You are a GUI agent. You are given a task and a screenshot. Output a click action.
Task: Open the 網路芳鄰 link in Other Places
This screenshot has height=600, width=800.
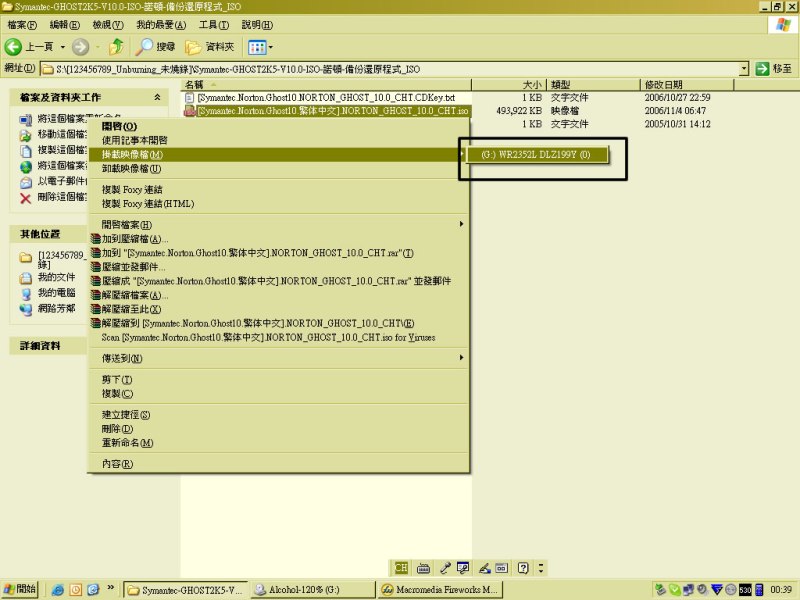tap(56, 308)
